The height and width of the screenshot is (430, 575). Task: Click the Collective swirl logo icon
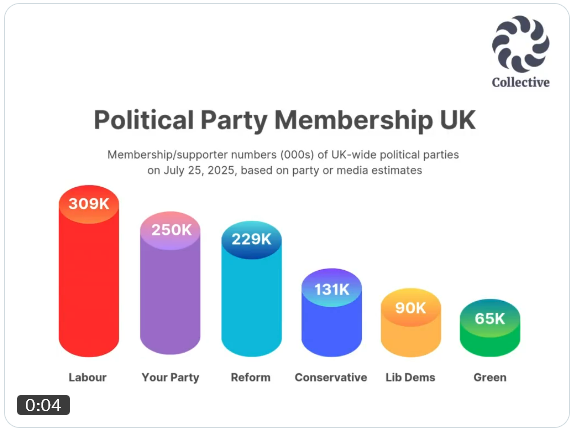point(521,44)
